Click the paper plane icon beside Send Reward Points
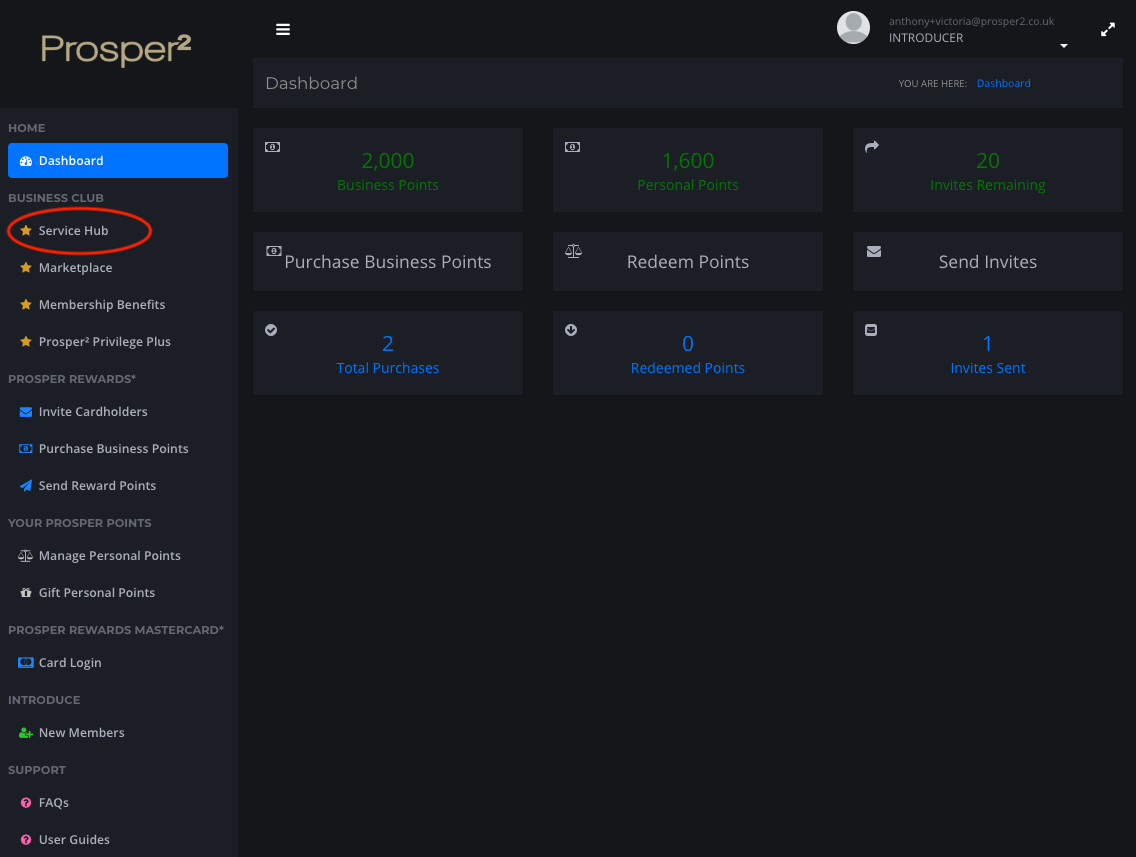 click(x=25, y=485)
